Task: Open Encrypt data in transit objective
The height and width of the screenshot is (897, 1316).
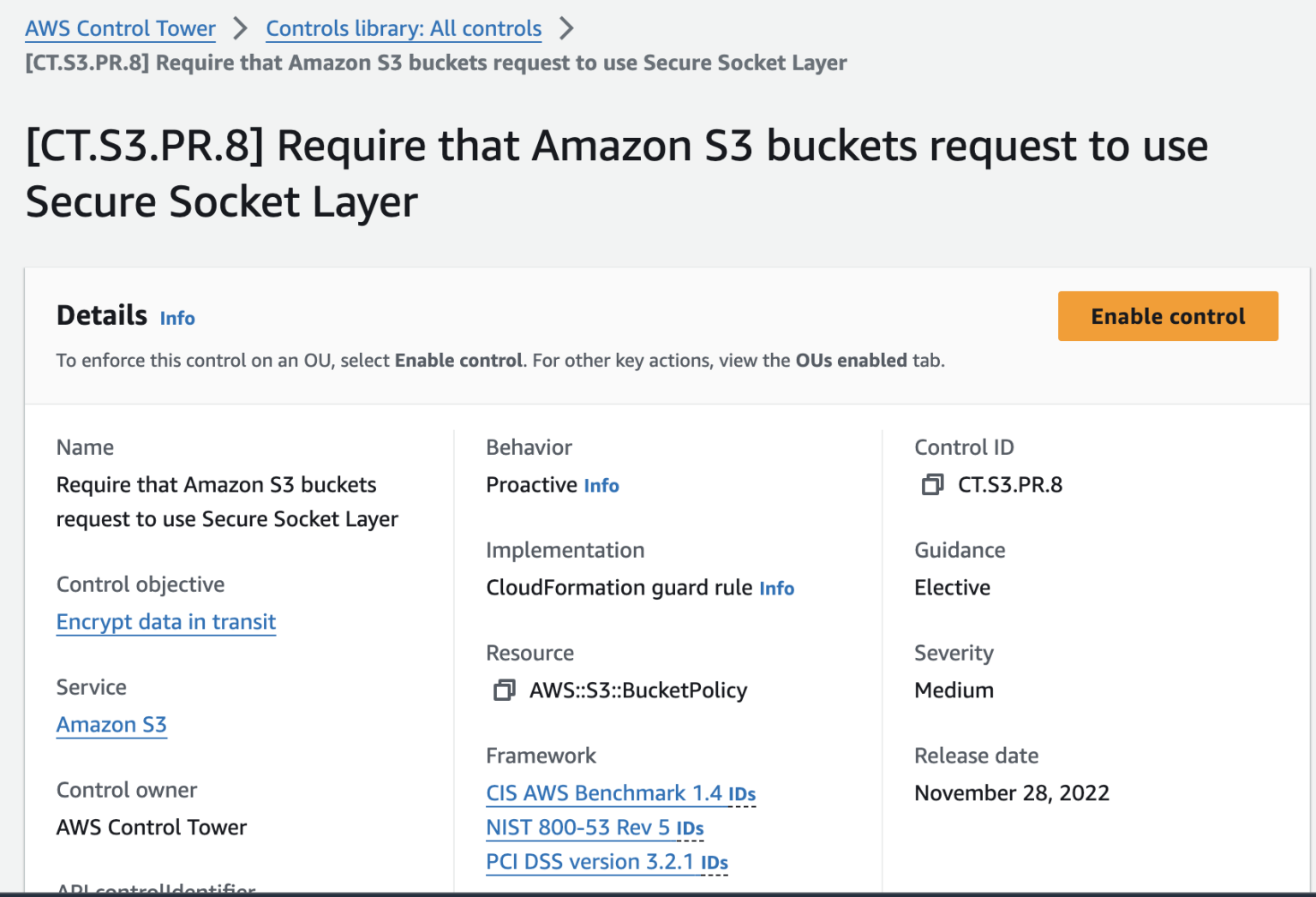Action: 166,622
